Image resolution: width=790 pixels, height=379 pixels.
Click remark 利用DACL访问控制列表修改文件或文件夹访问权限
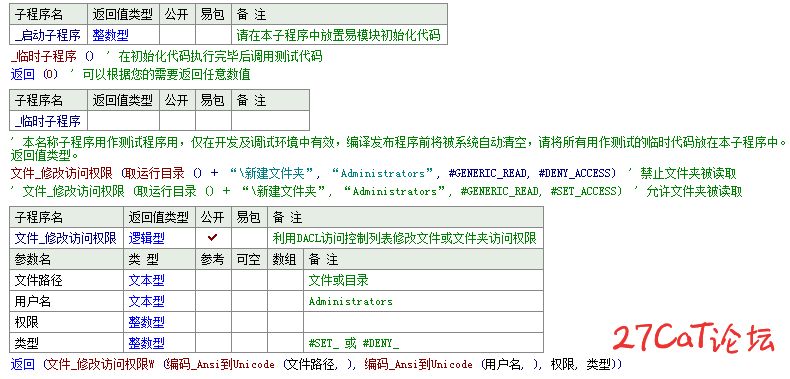click(405, 238)
